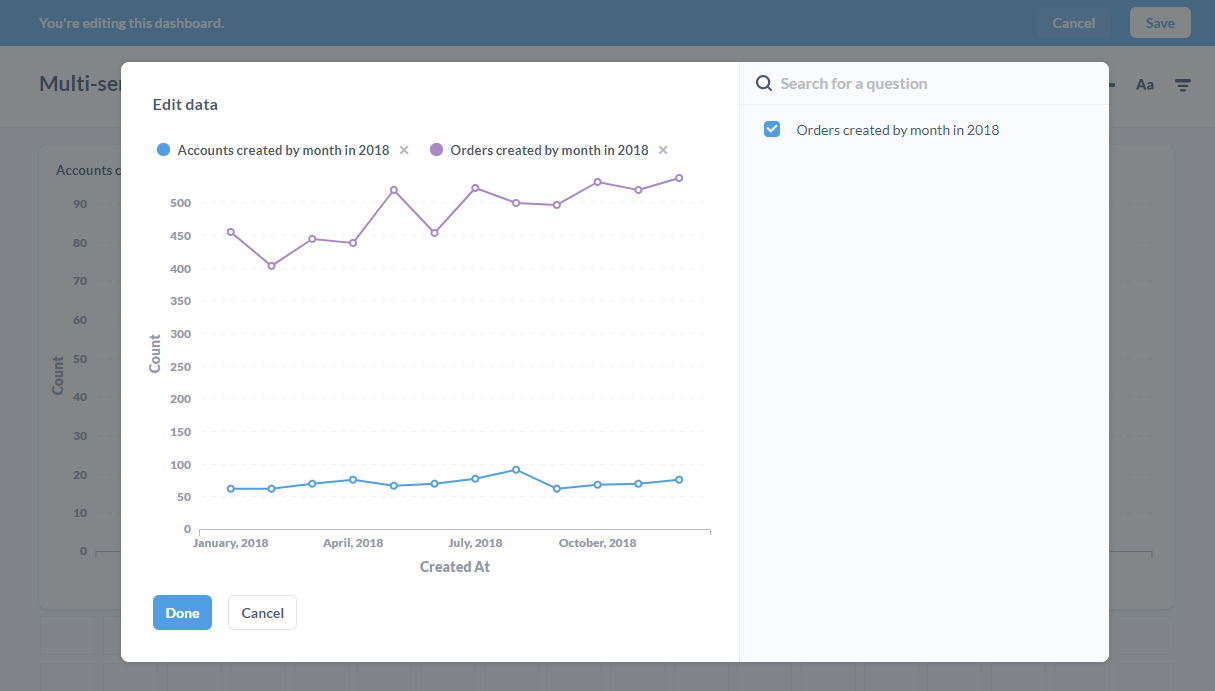Save the dashboard changes

coord(1160,23)
